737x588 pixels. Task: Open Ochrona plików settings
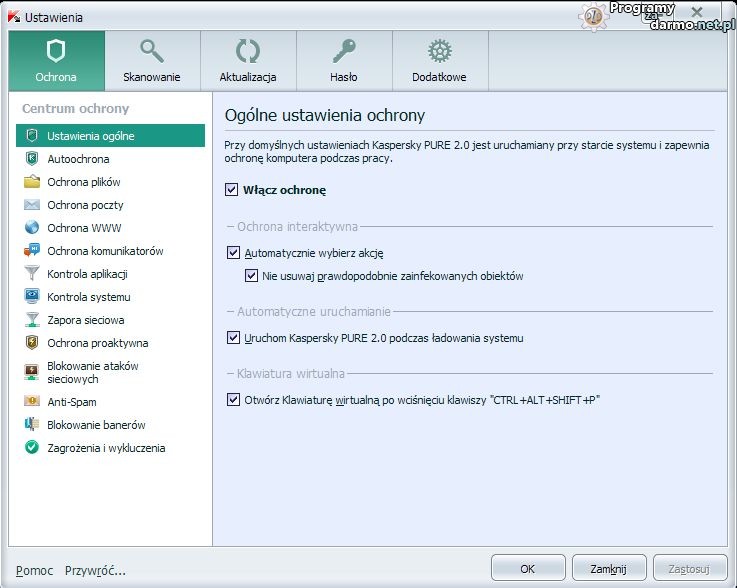point(110,182)
